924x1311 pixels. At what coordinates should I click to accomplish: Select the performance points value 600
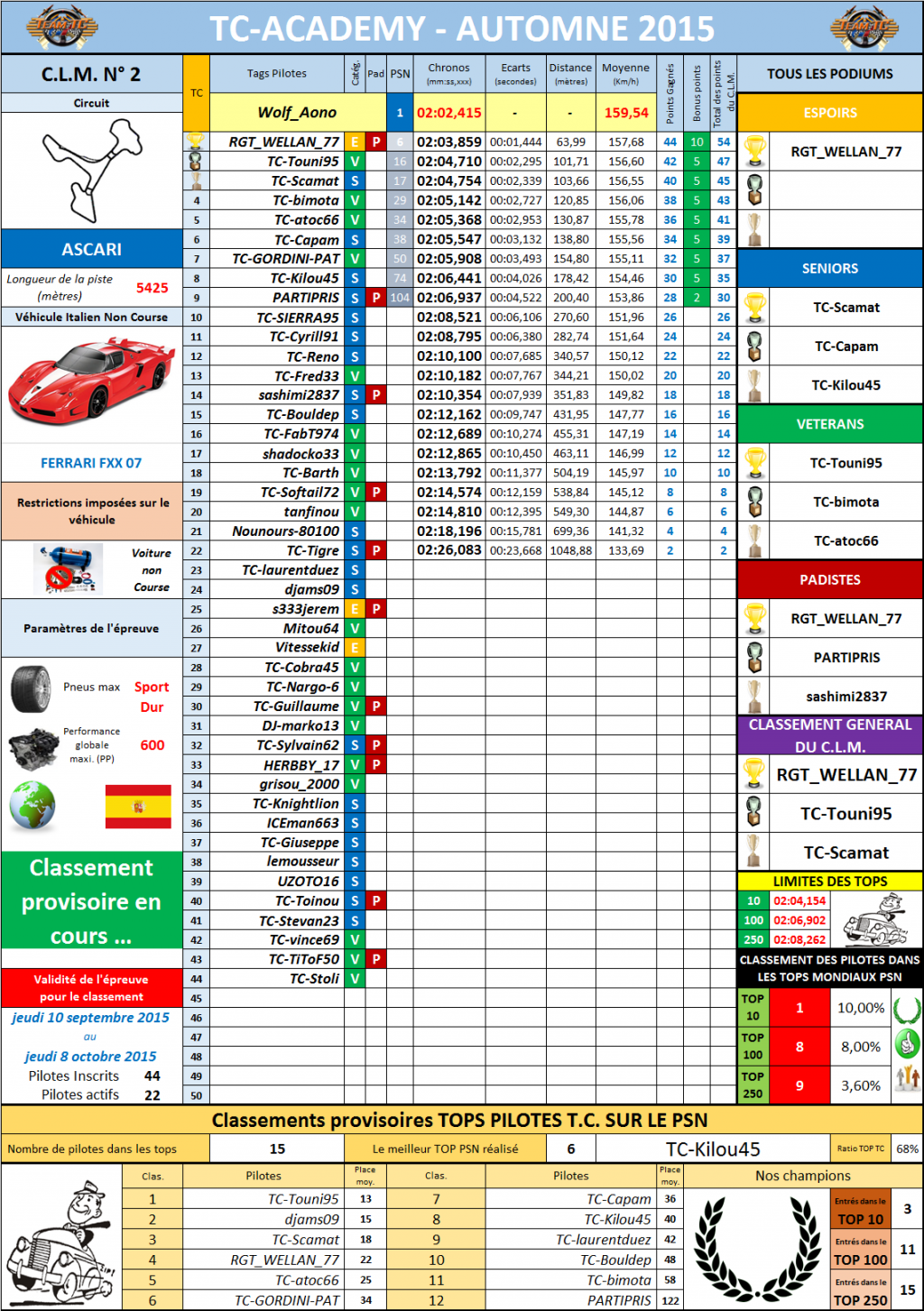(152, 745)
